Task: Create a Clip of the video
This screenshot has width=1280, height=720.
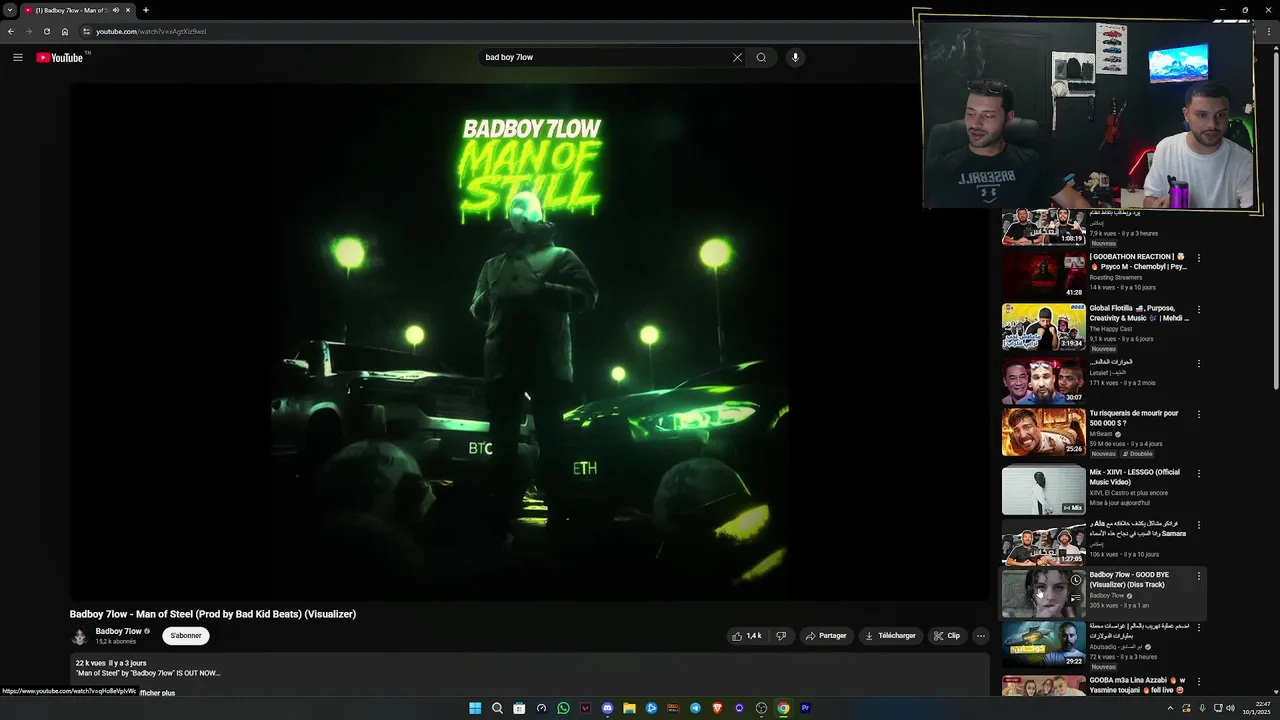Action: coord(946,635)
